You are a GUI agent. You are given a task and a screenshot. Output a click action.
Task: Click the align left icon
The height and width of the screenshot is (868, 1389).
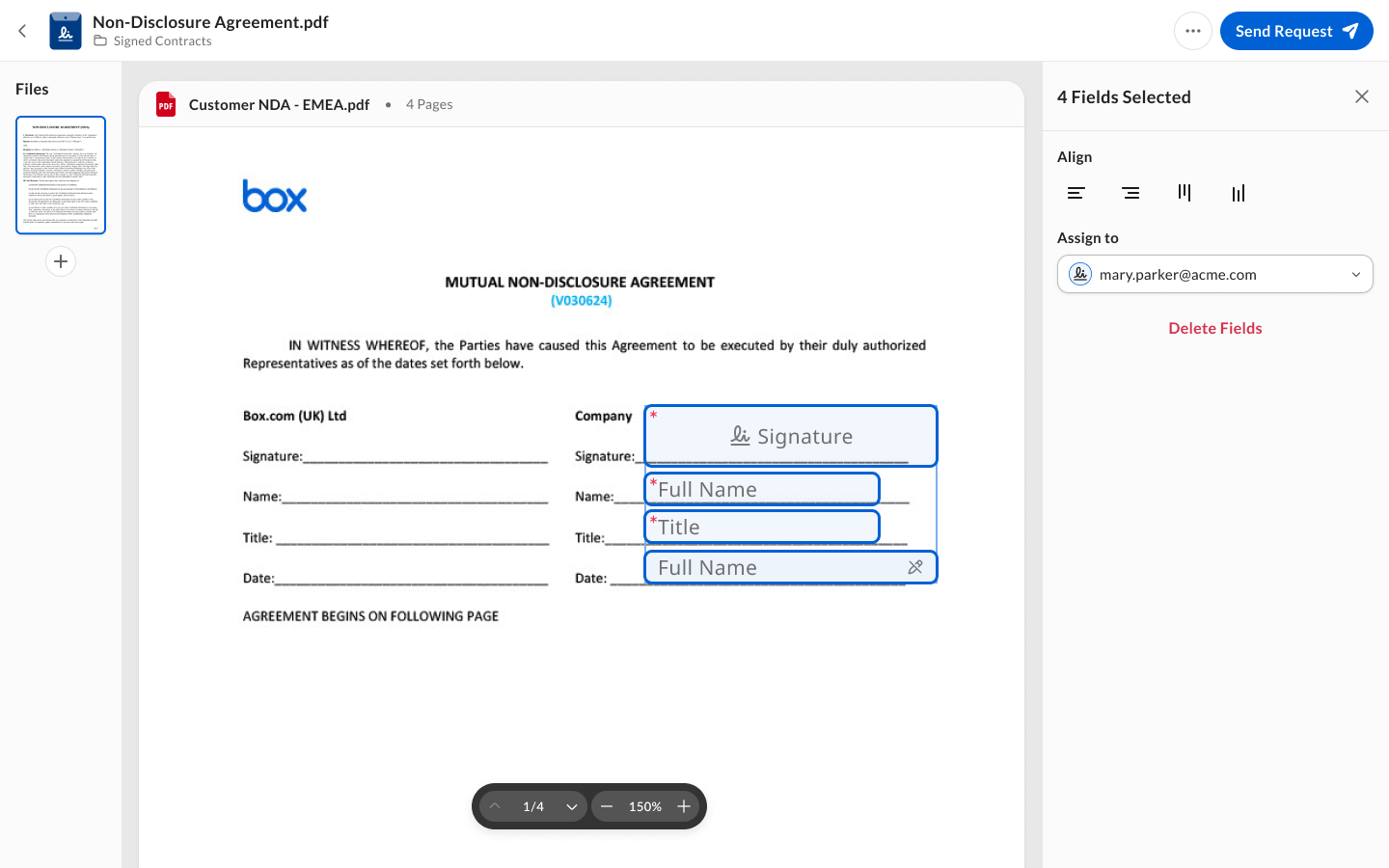[1076, 193]
